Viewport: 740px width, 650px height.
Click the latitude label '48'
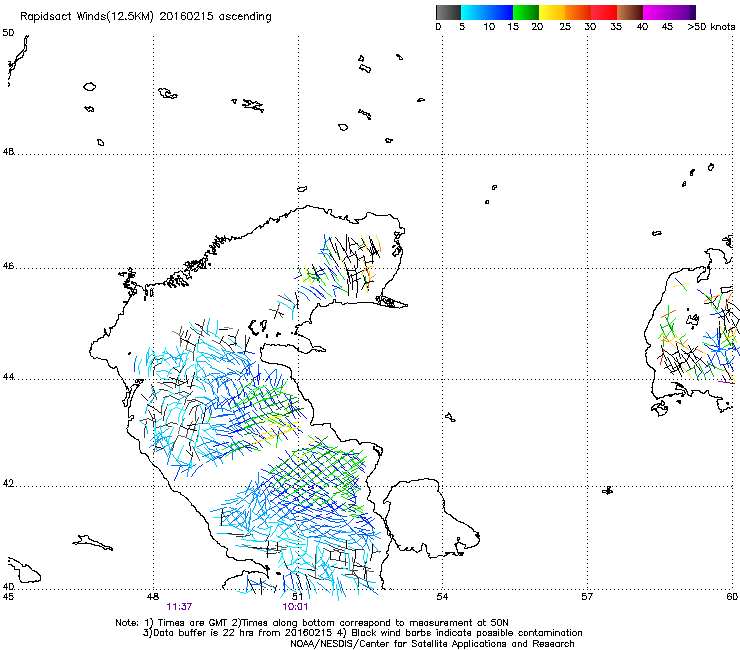coord(8,152)
